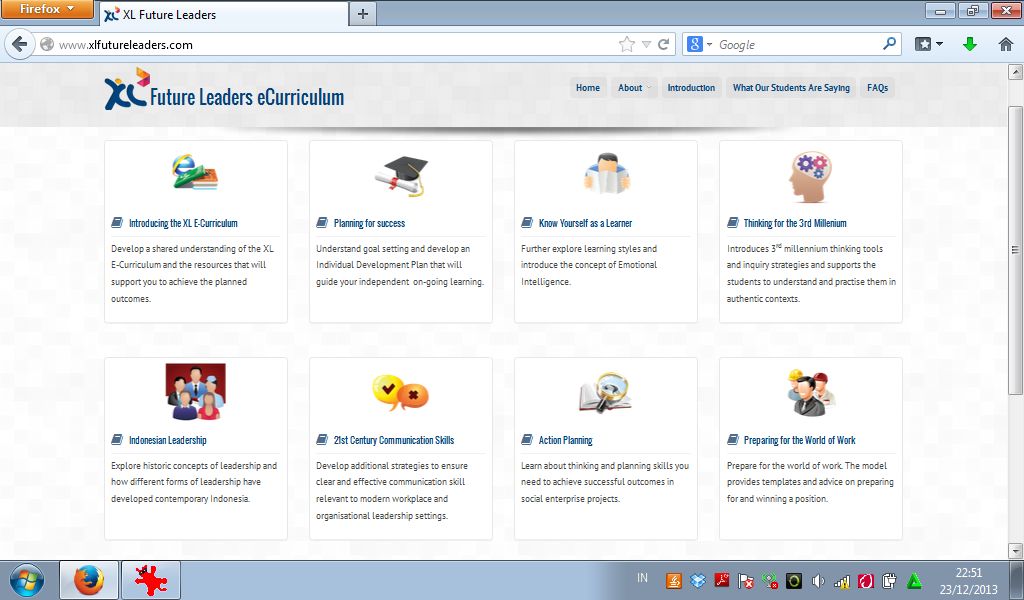Bookmark this page with star icon
The image size is (1024, 600).
627,45
